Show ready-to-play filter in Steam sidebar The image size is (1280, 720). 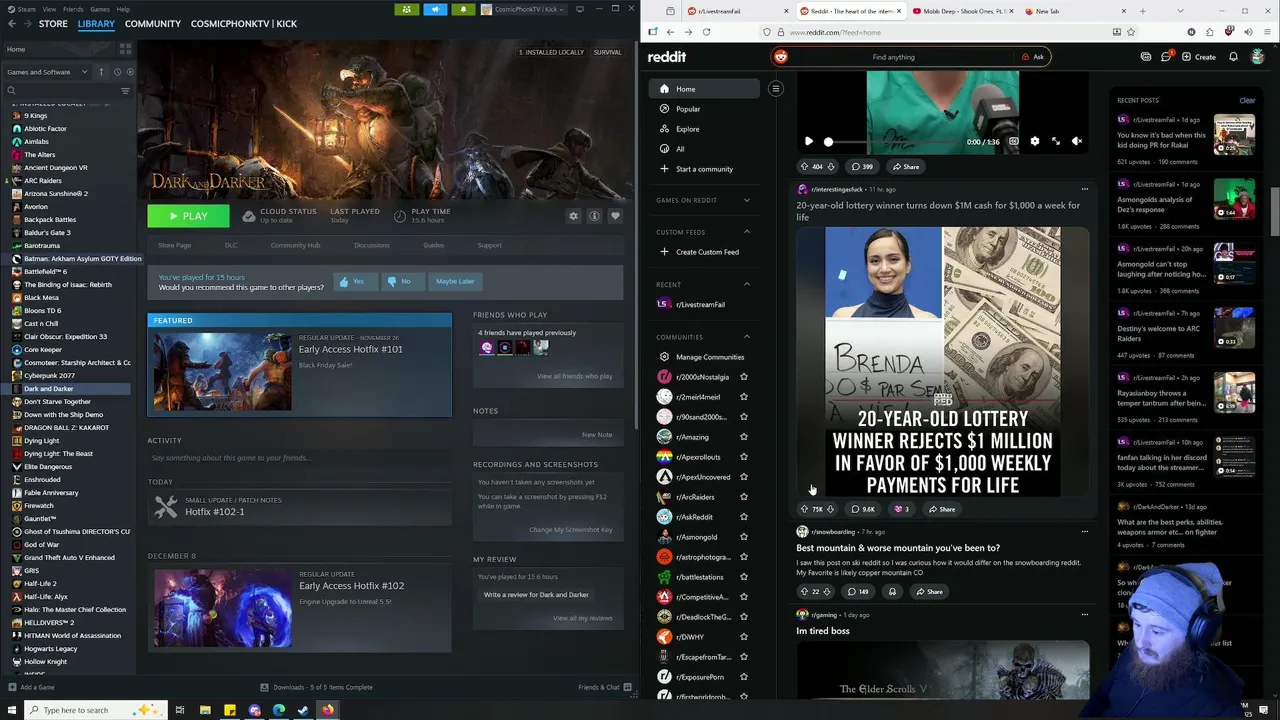[130, 72]
